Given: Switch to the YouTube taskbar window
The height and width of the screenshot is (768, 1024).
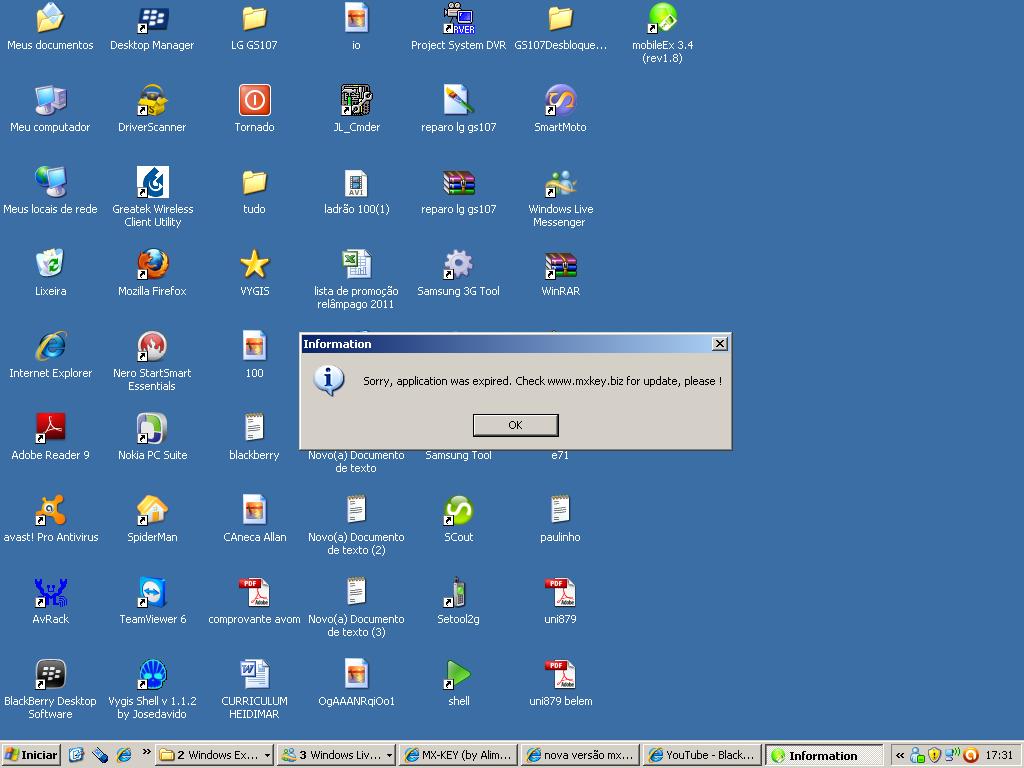Looking at the screenshot, I should pos(700,755).
